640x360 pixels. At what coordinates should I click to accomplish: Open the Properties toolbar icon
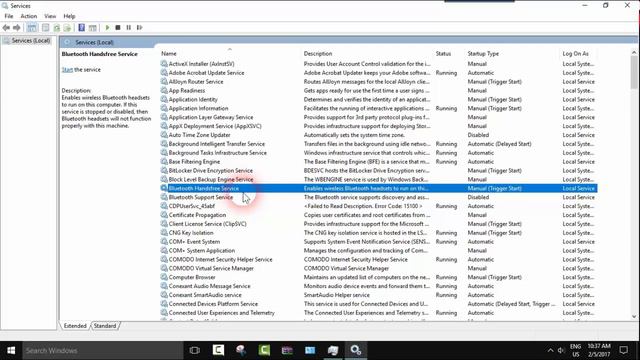(x=46, y=28)
